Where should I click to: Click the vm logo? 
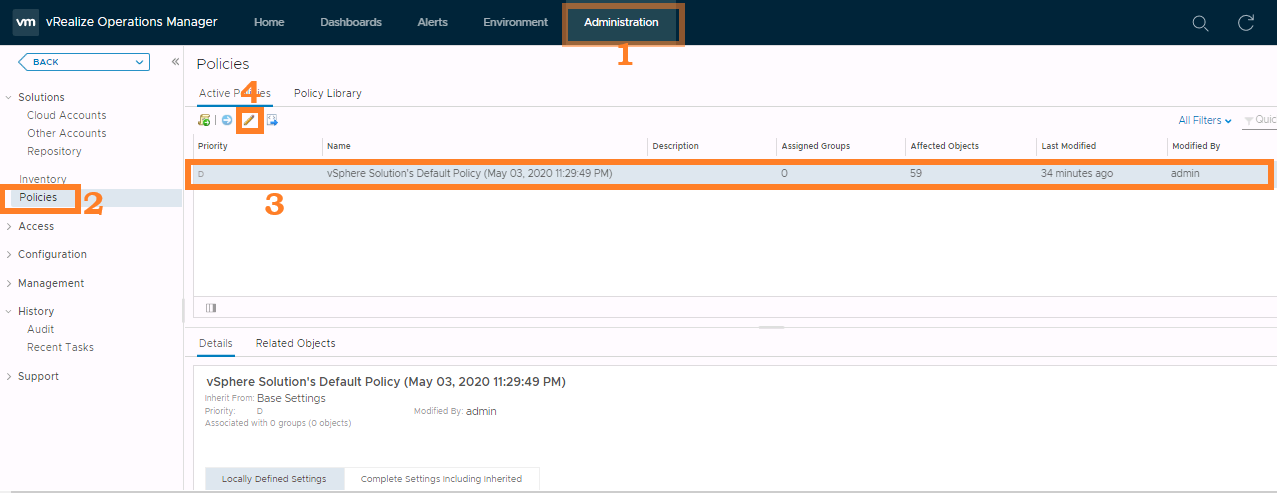click(x=26, y=22)
